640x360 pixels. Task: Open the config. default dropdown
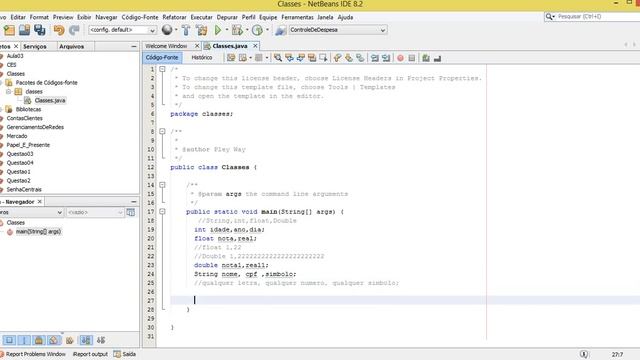click(x=122, y=30)
